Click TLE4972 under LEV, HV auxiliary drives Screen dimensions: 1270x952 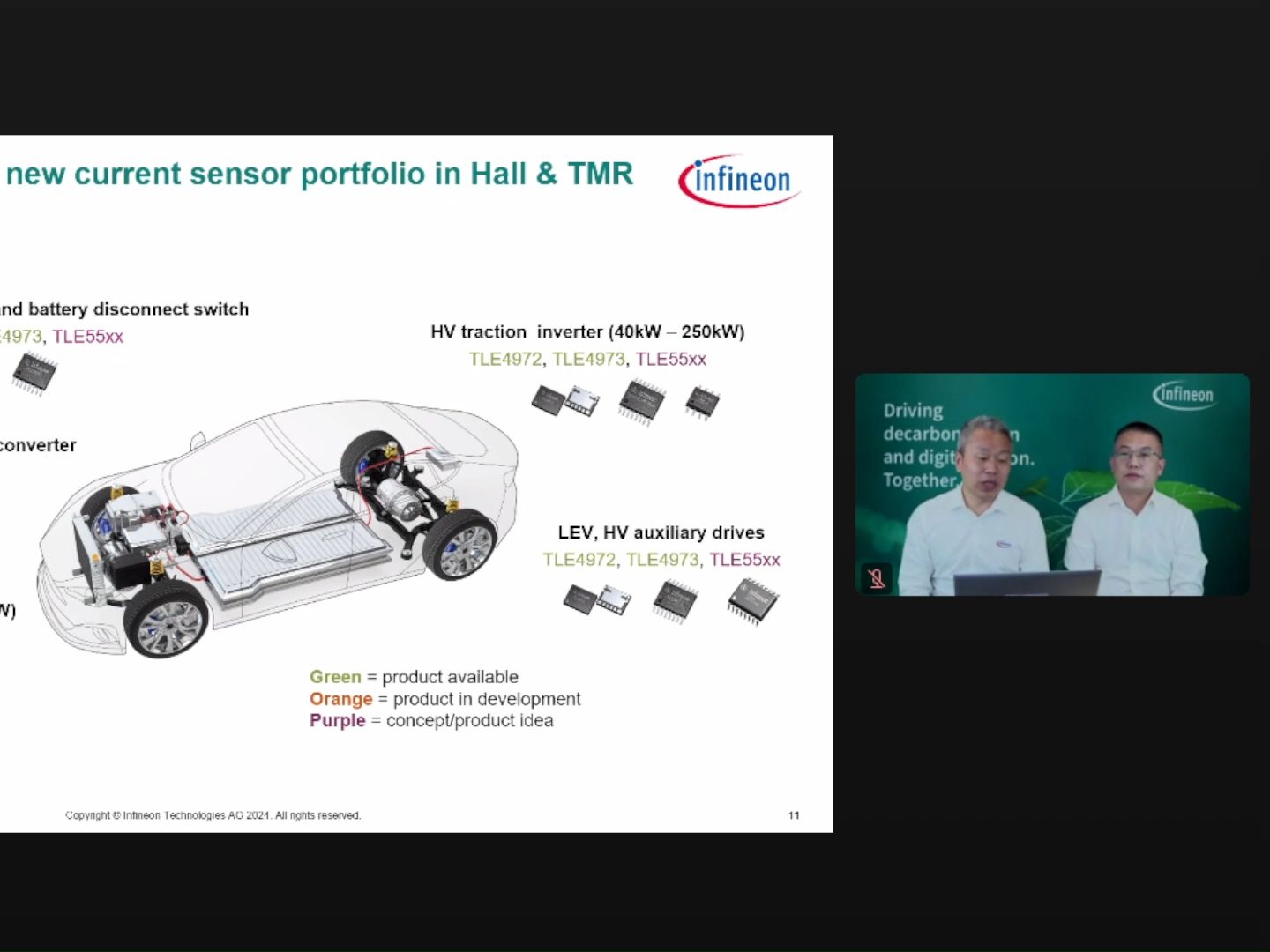click(579, 560)
